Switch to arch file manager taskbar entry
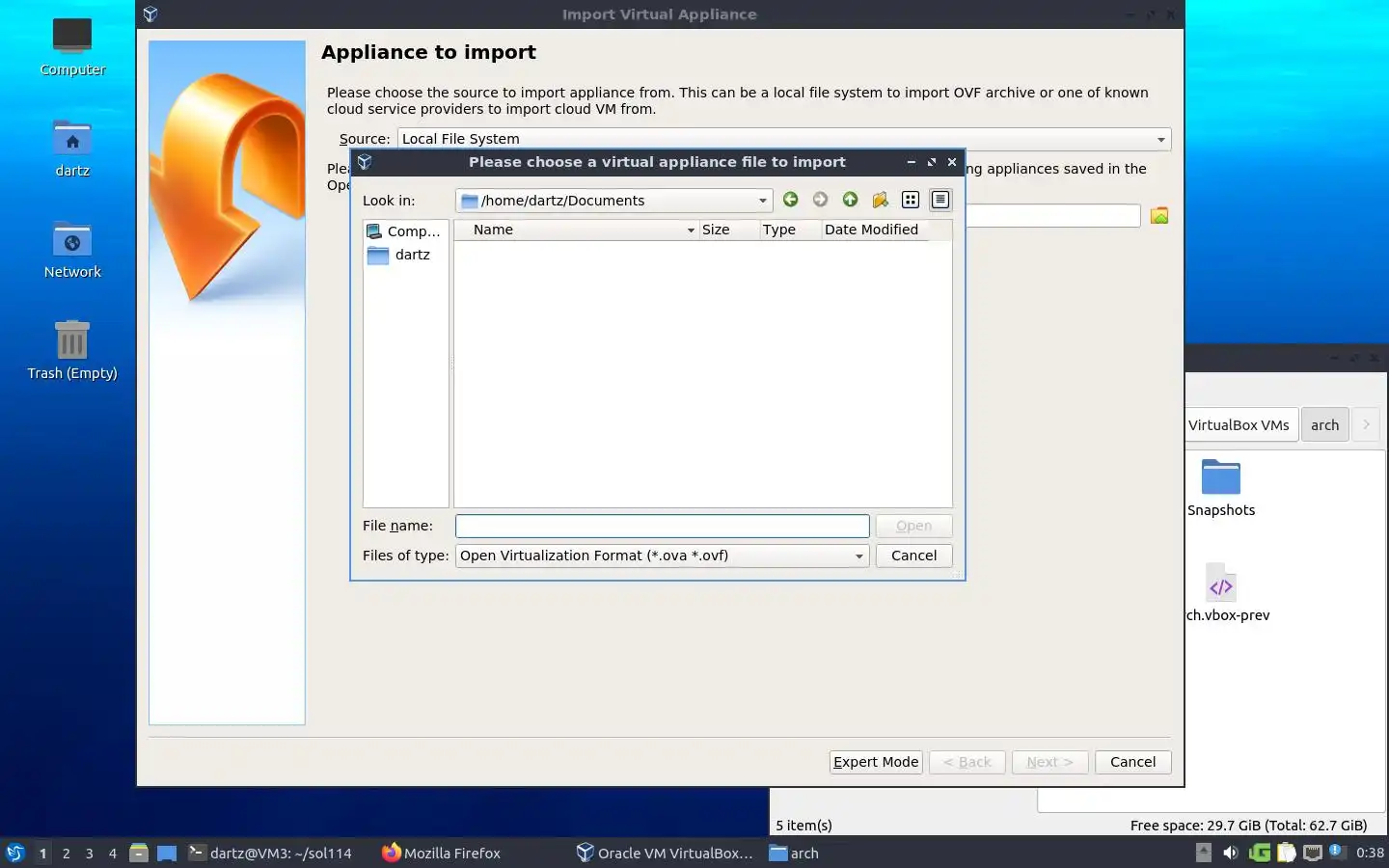 click(x=795, y=853)
